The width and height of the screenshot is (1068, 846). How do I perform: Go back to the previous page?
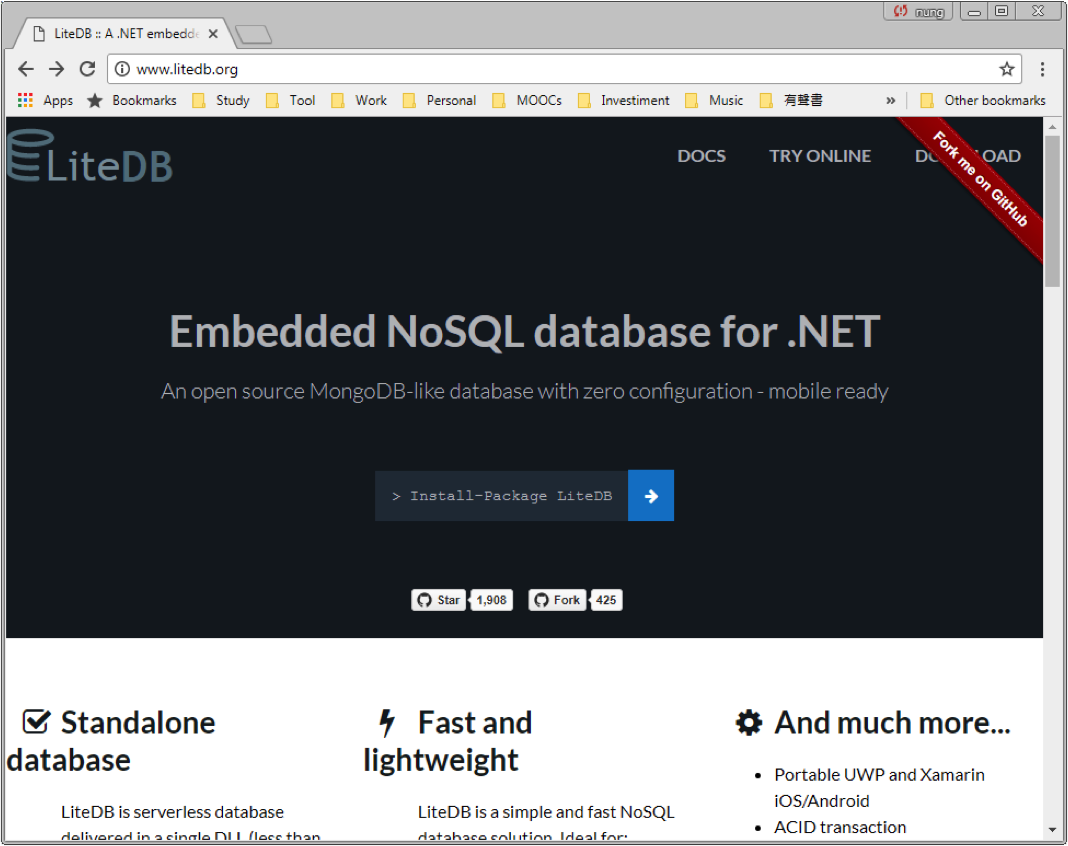(x=26, y=69)
